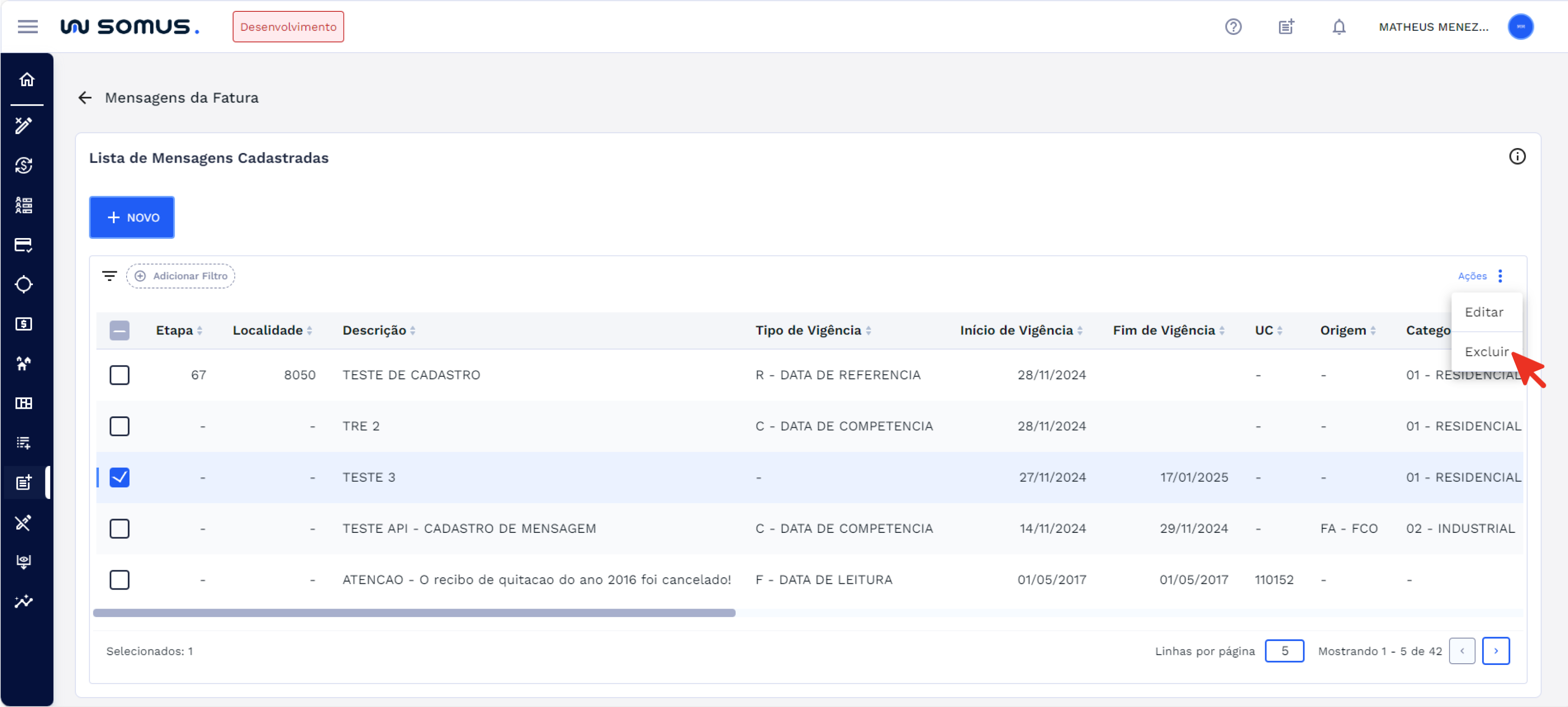Viewport: 1568px width, 707px height.
Task: Select Excluir from the actions menu
Action: (x=1486, y=352)
